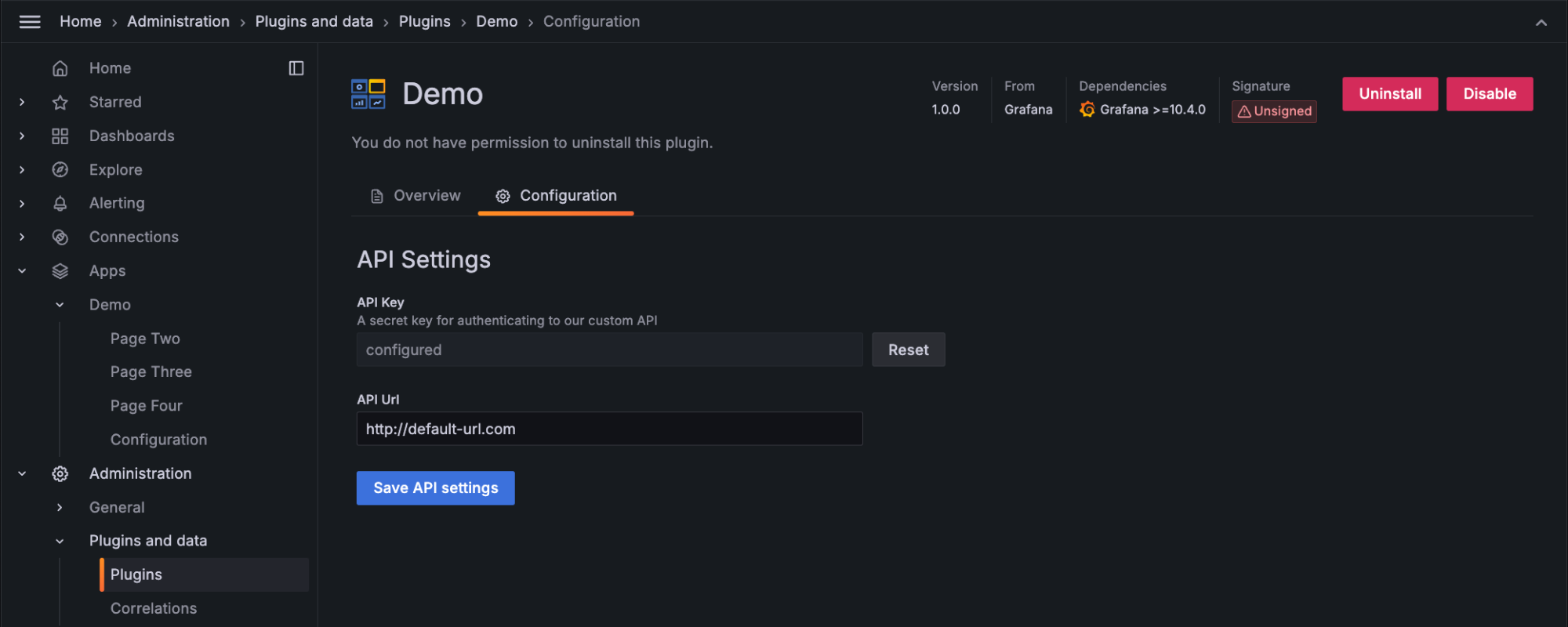Click the API Url input field
The height and width of the screenshot is (627, 1568).
pos(609,429)
